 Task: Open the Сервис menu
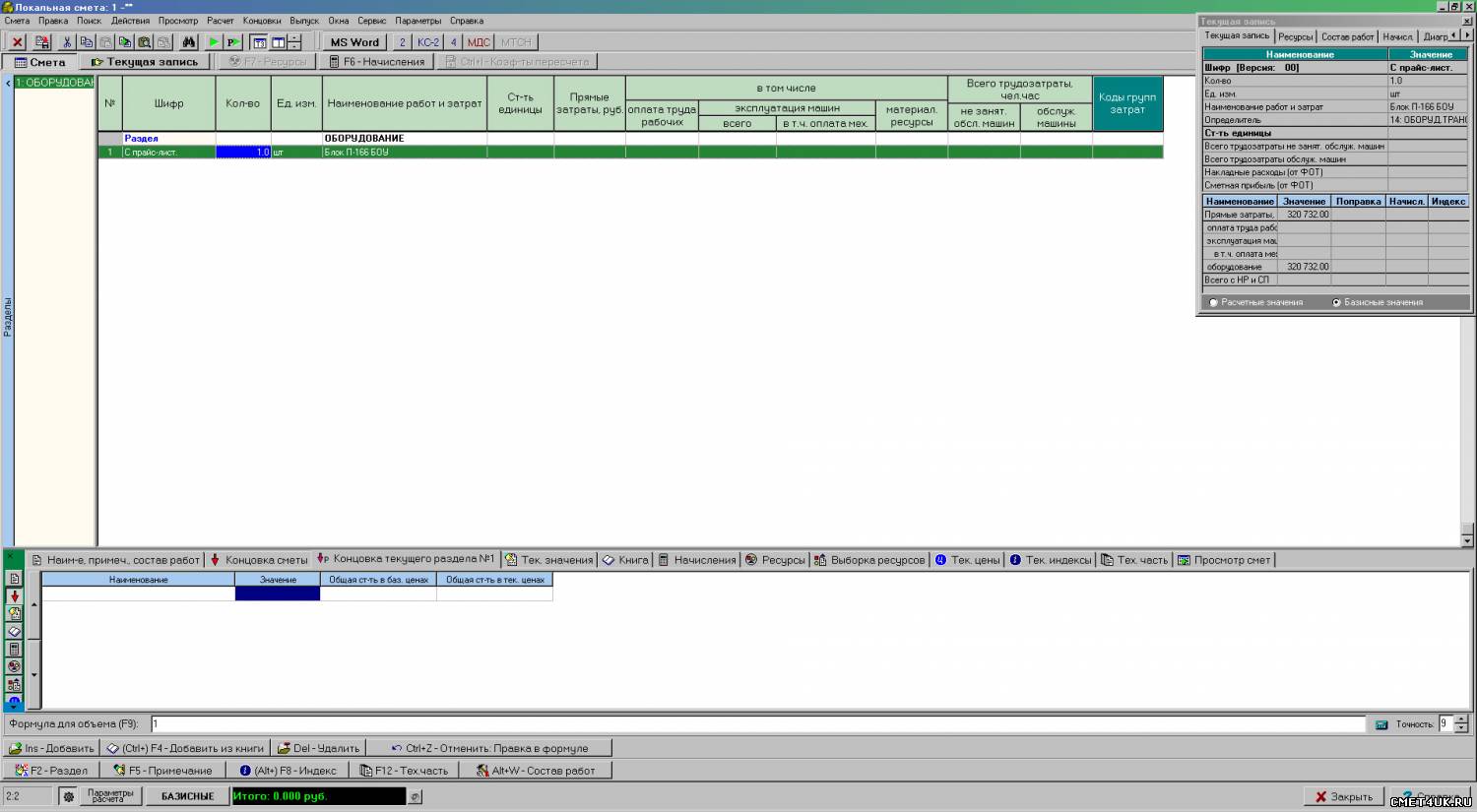point(372,21)
